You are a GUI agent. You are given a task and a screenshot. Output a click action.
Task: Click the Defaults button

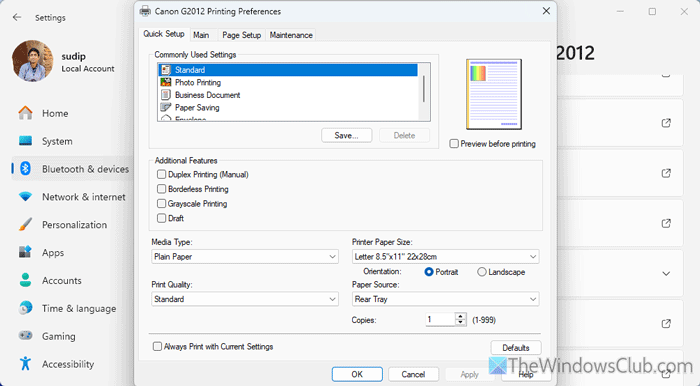[516, 348]
